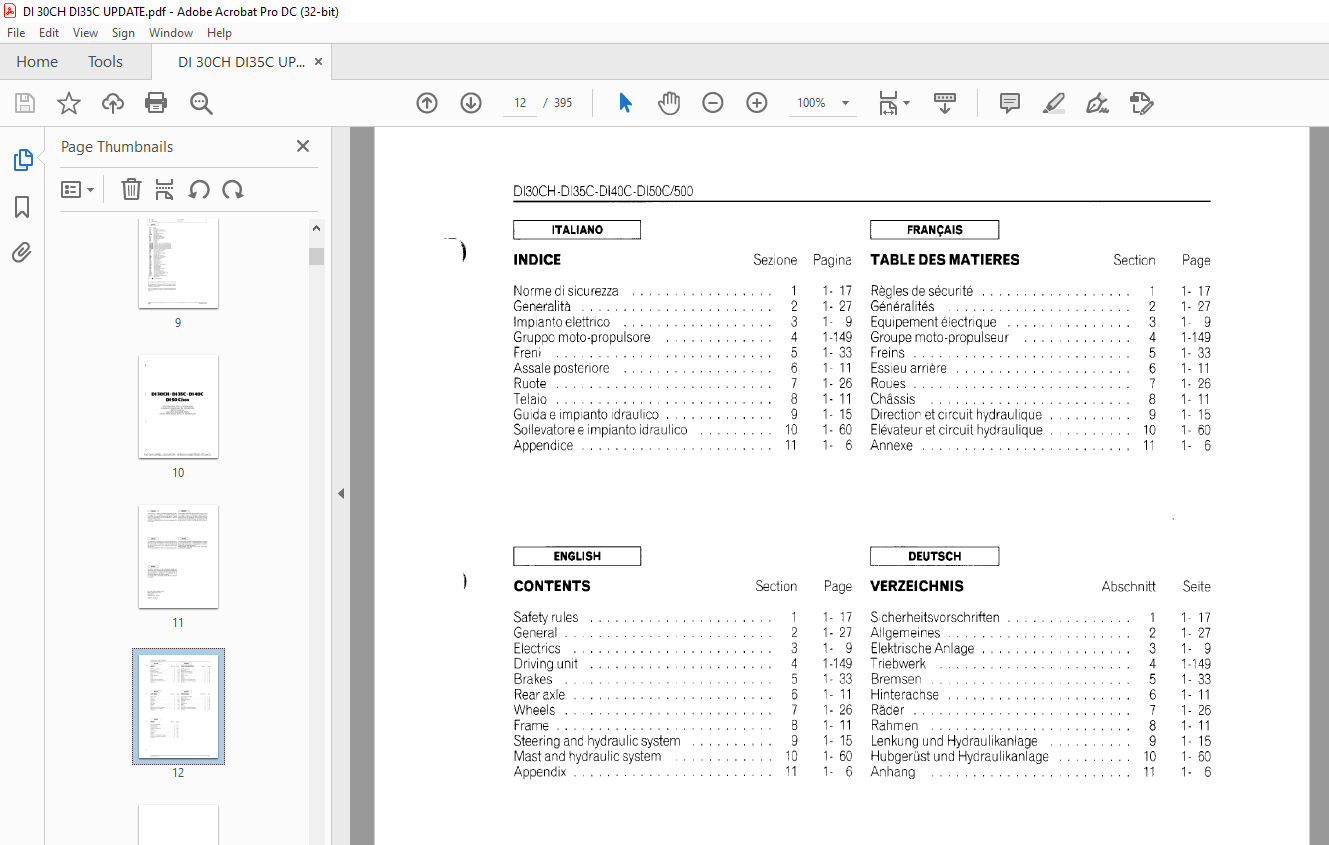
Task: Open the Attachments paperclip panel
Action: pyautogui.click(x=22, y=252)
